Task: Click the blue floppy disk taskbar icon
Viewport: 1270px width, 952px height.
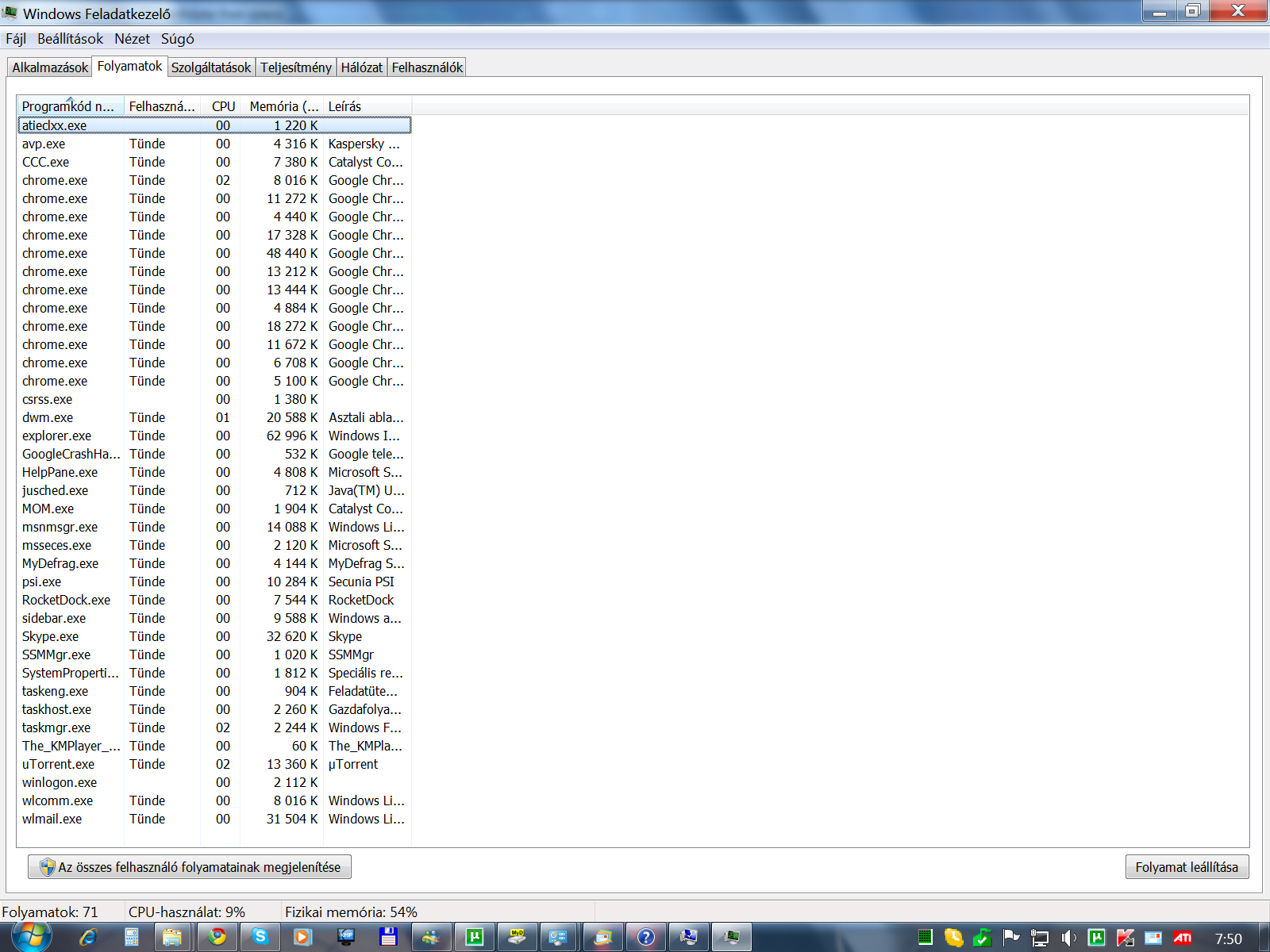Action: click(x=388, y=937)
